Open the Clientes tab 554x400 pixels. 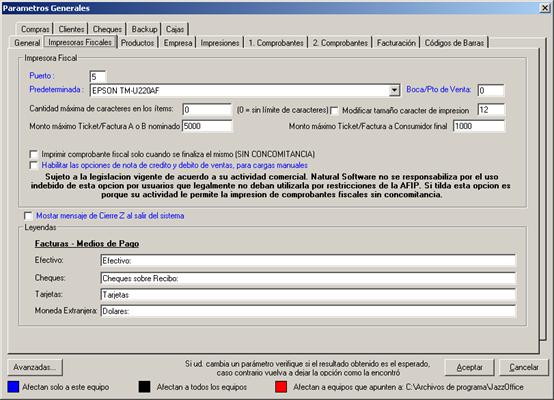[71, 29]
